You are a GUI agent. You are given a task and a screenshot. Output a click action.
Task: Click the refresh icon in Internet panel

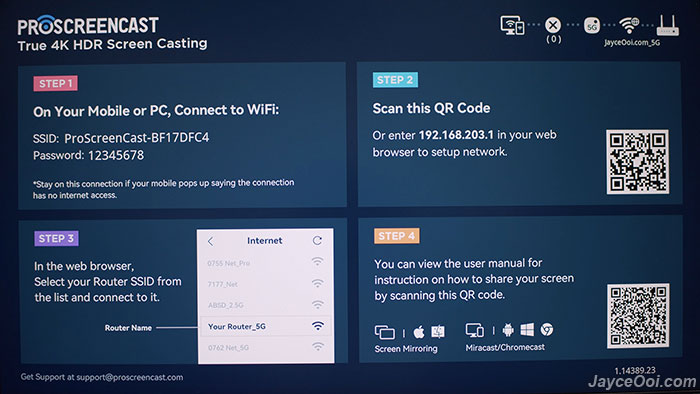point(317,241)
